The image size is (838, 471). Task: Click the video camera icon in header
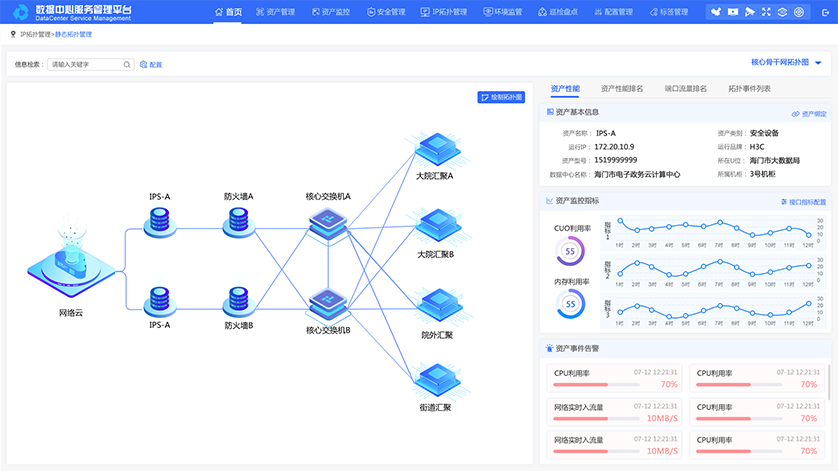point(733,12)
